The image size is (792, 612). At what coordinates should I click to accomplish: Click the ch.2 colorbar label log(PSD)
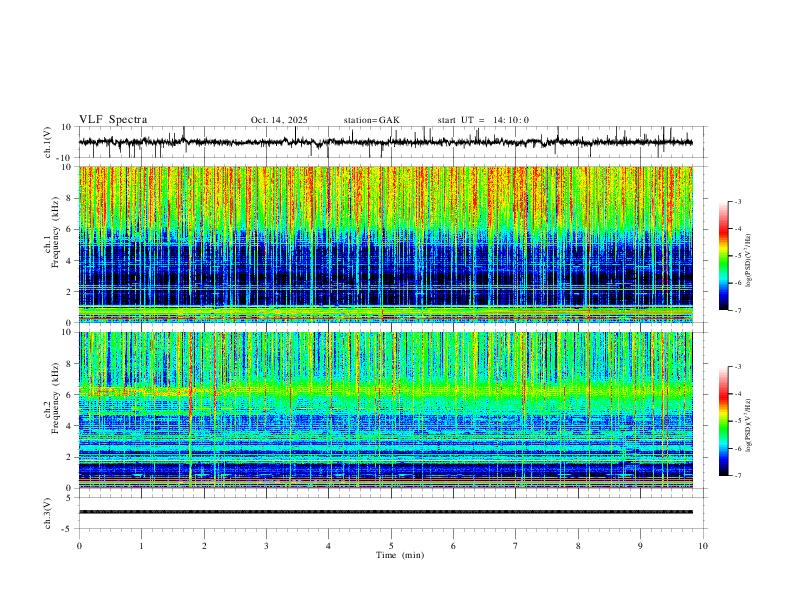click(x=748, y=426)
